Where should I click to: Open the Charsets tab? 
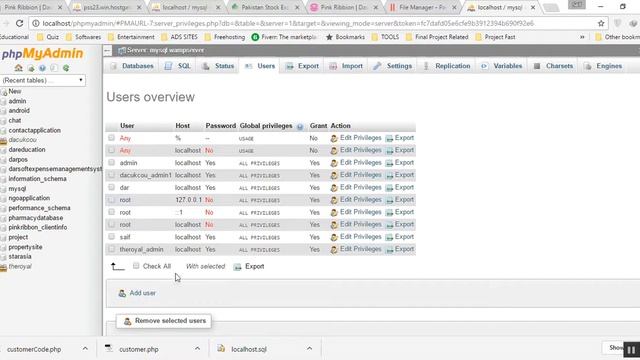point(553,66)
